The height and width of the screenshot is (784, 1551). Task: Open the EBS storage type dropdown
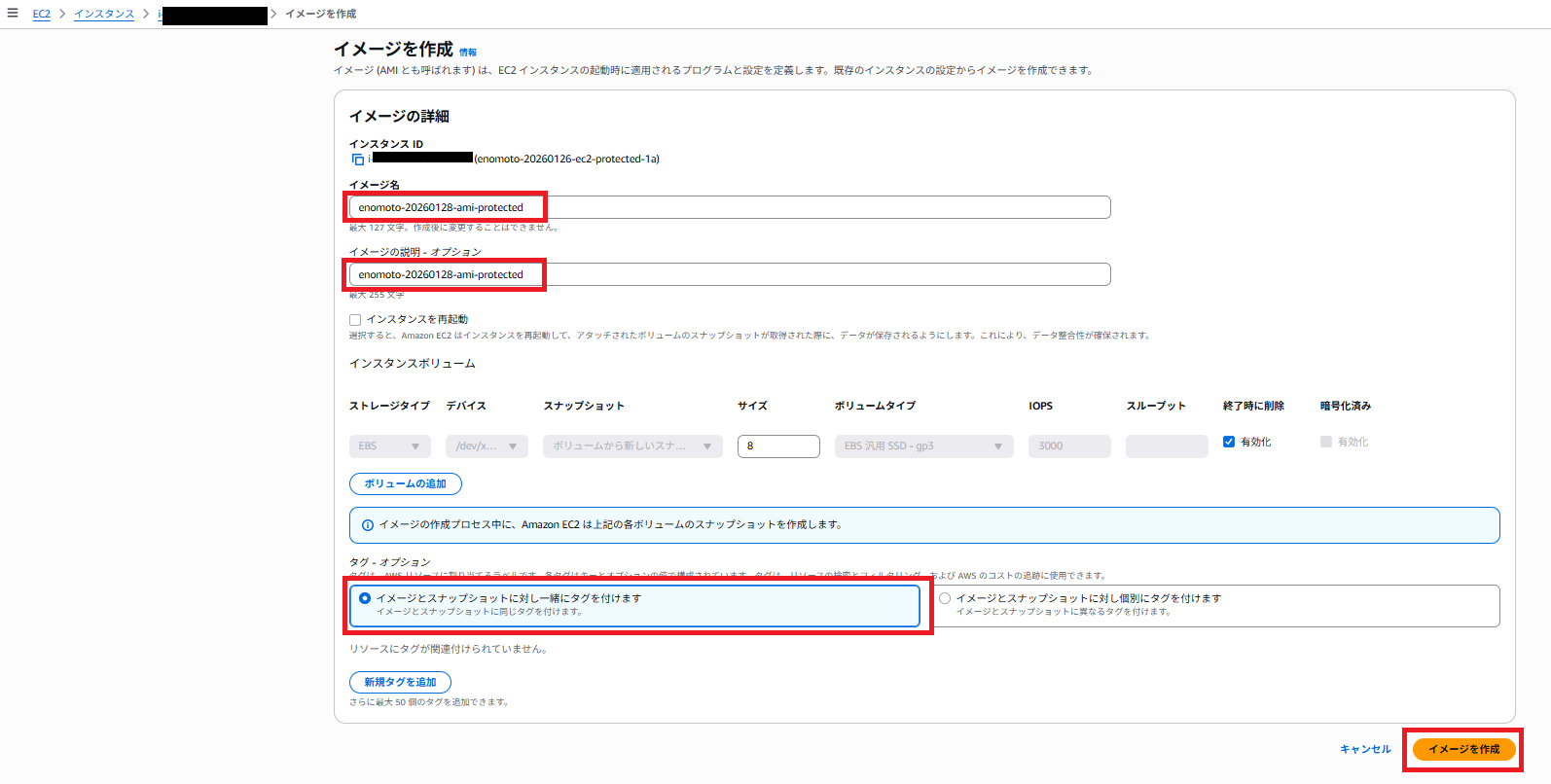pos(389,446)
